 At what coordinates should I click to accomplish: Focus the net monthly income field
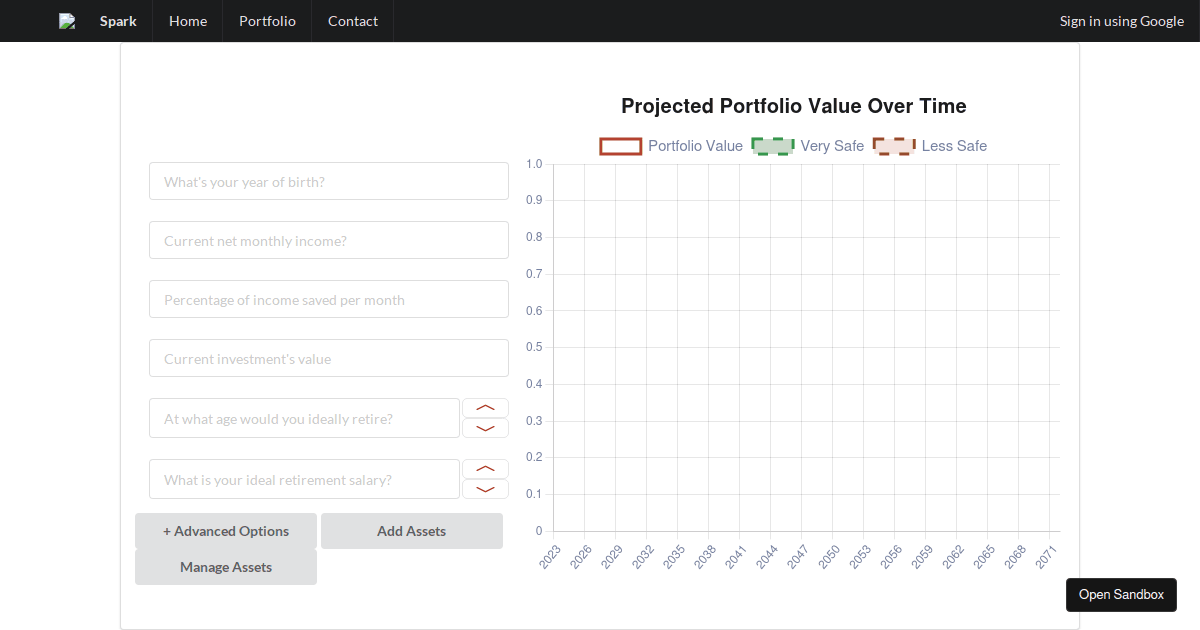[x=329, y=241]
